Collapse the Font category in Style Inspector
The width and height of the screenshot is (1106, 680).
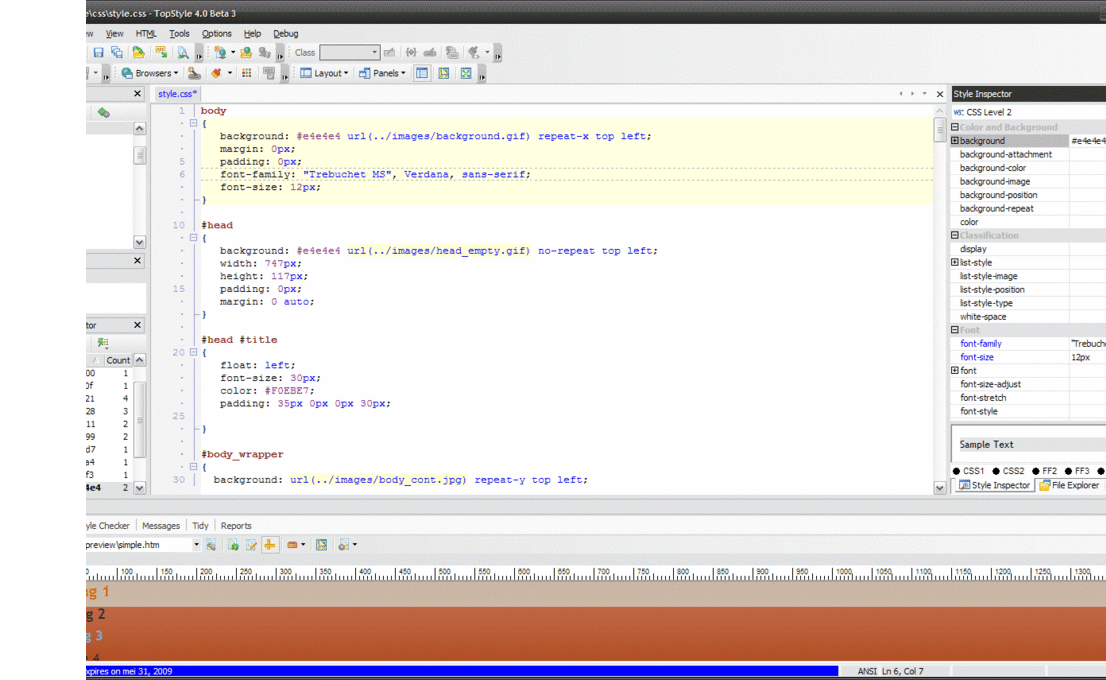955,329
